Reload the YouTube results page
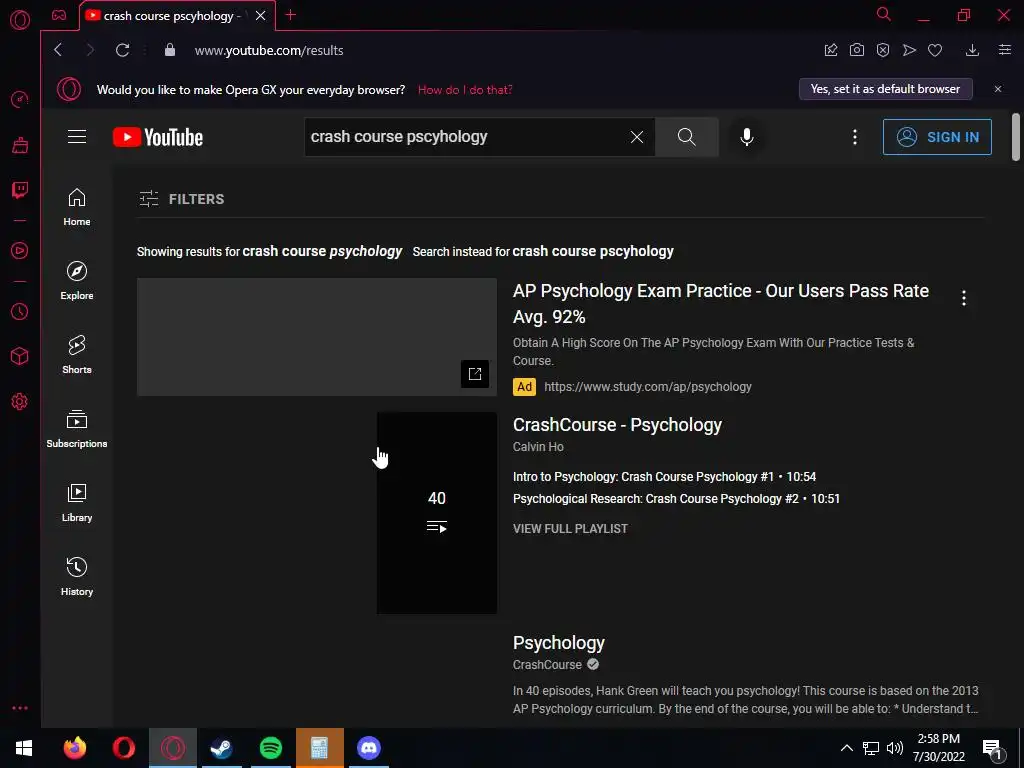The height and width of the screenshot is (768, 1024). [x=122, y=50]
